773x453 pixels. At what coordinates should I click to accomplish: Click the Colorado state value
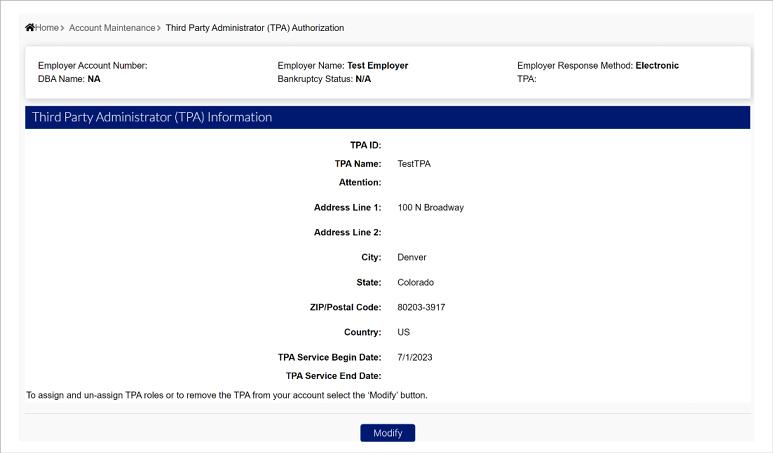click(416, 282)
